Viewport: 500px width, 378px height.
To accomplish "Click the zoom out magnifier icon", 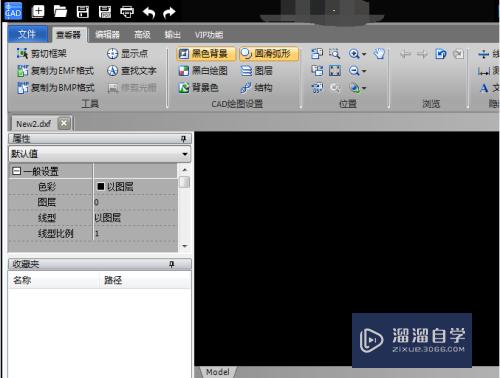I will pos(354,71).
